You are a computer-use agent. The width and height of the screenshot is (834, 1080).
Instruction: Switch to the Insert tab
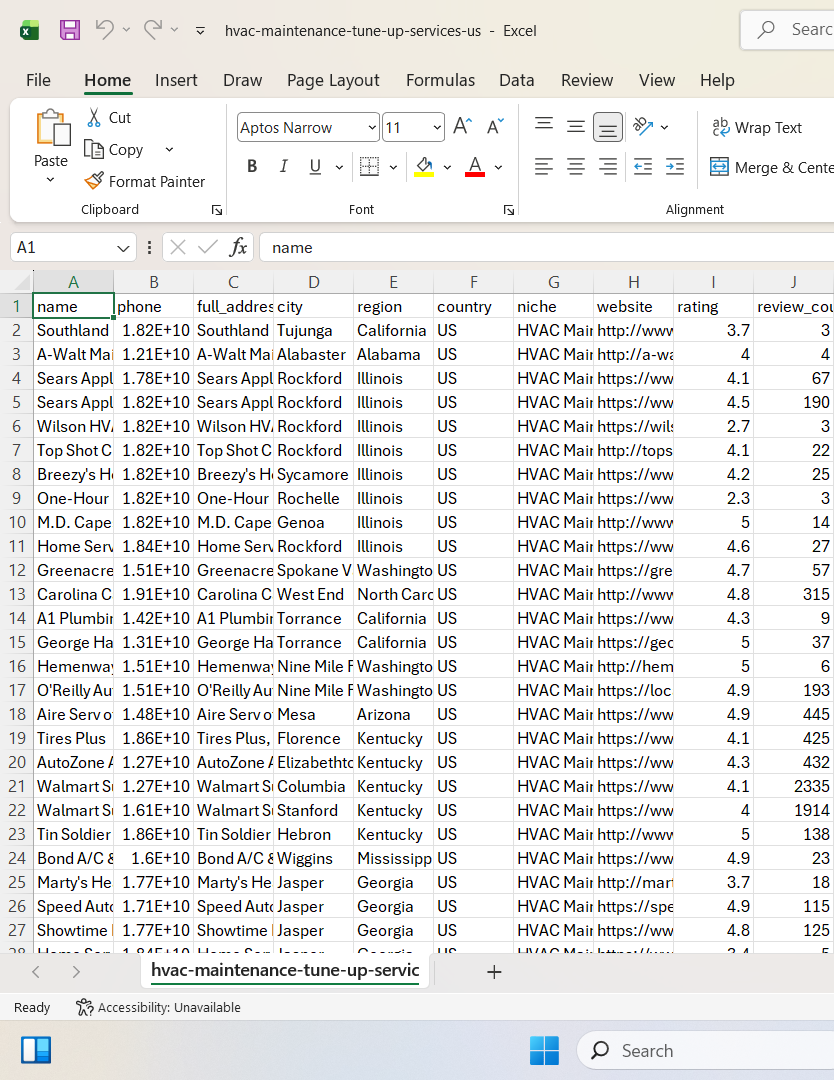(x=176, y=80)
